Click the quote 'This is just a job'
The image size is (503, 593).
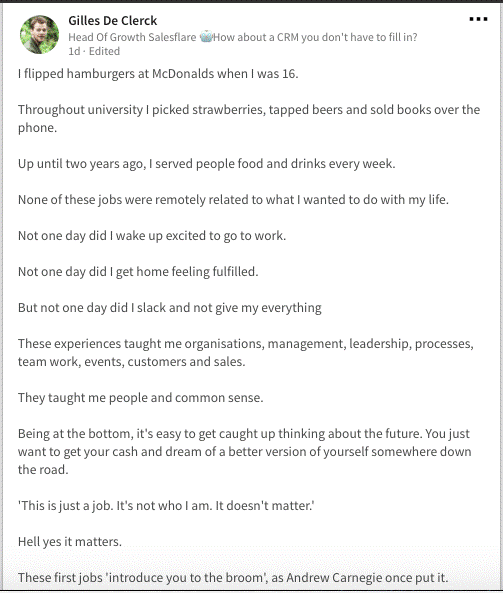coord(166,506)
